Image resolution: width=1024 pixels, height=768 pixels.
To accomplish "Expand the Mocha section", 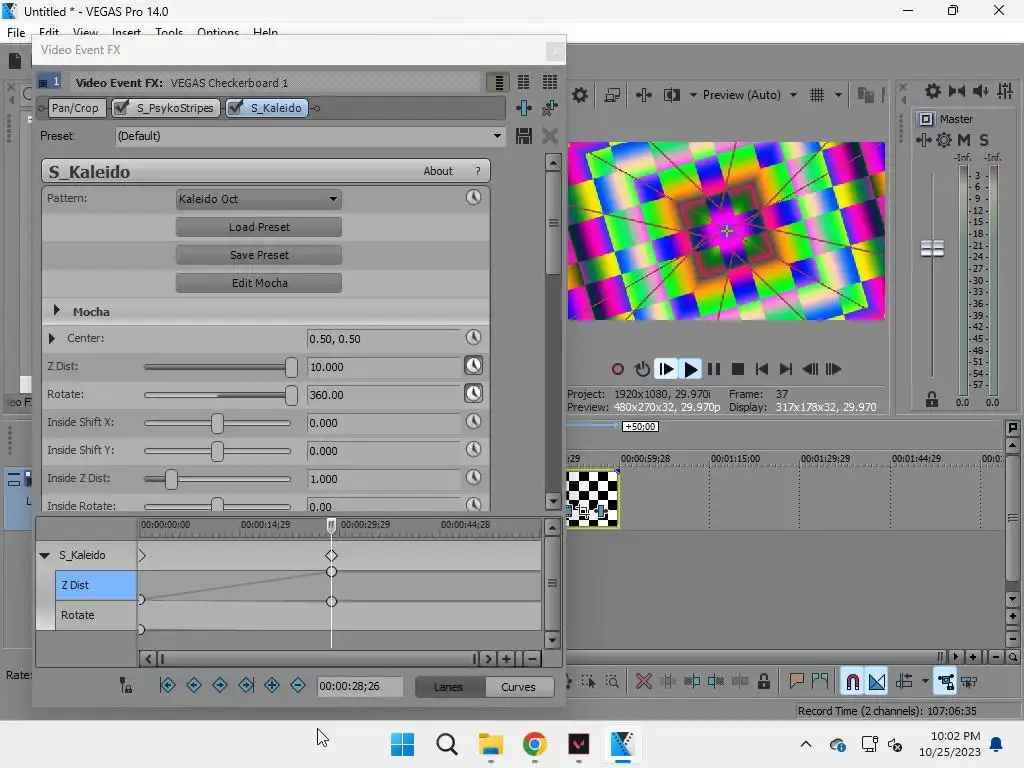I will click(56, 311).
